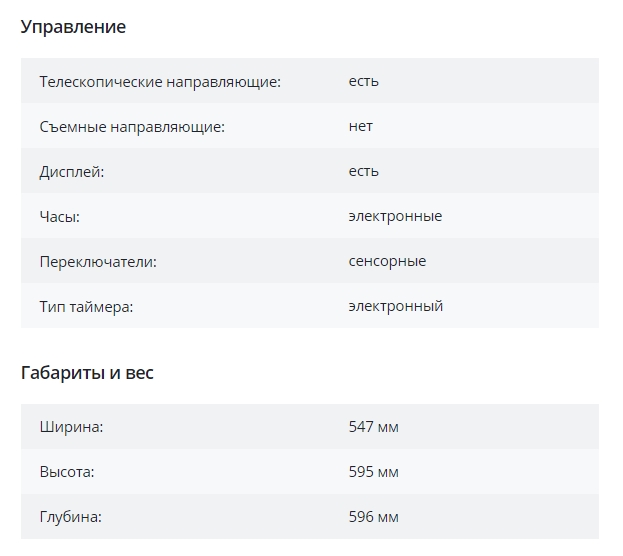The image size is (623, 556).
Task: Select the "547 мм" width value
Action: pos(373,427)
